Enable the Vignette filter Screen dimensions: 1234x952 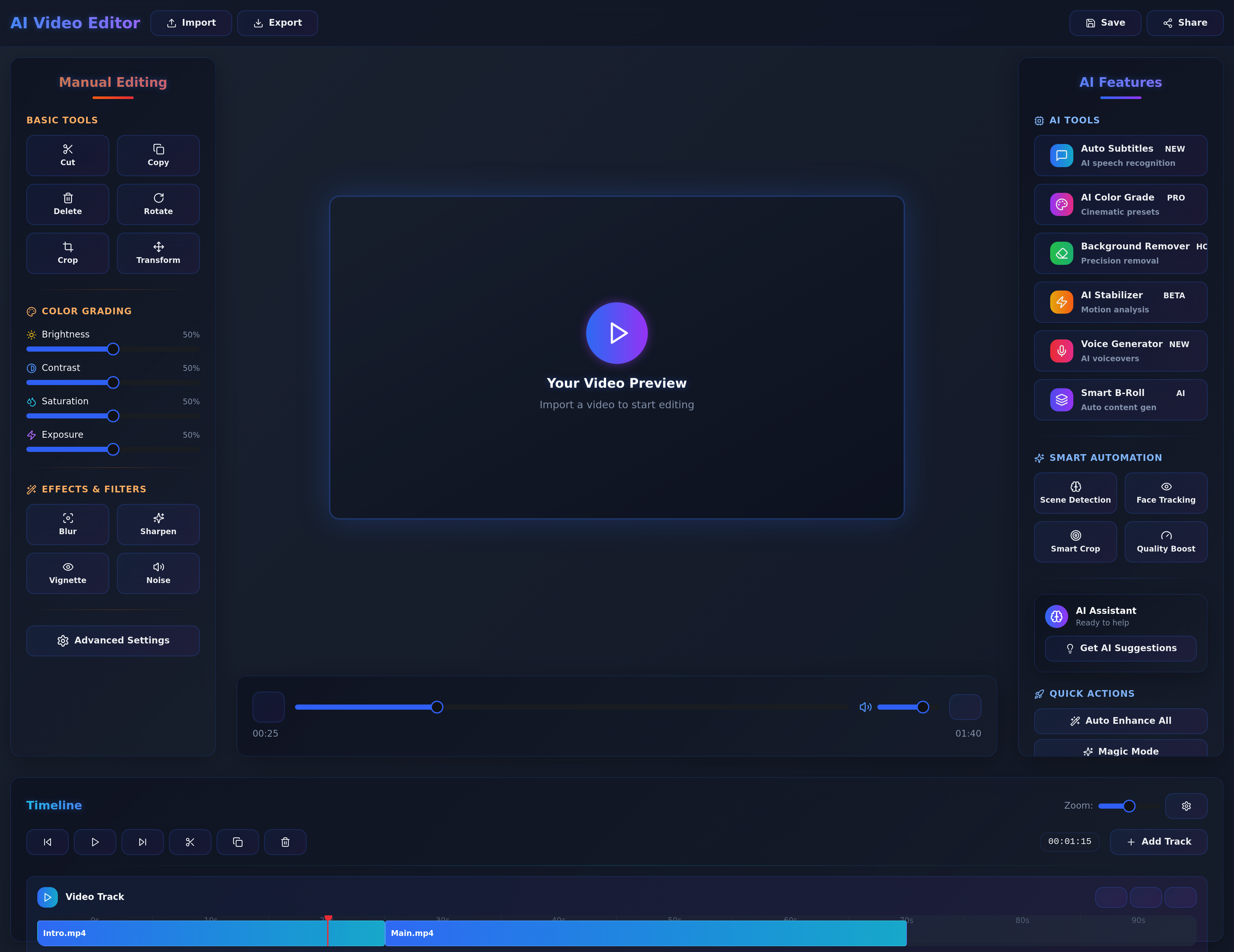click(67, 573)
